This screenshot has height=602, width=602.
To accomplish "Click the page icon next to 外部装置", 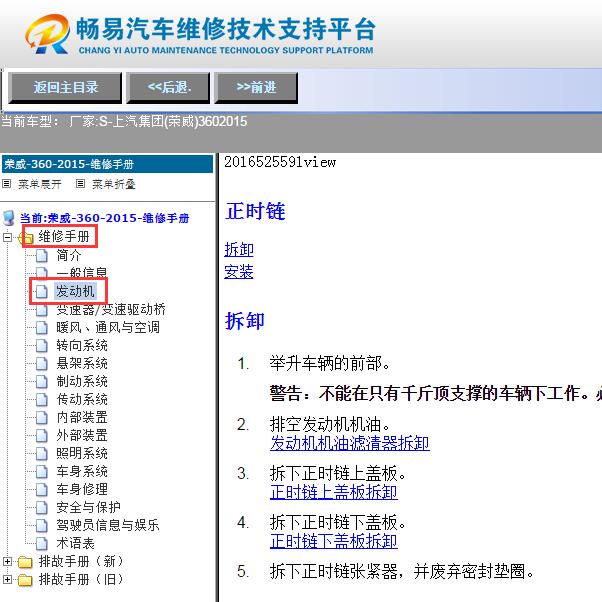I will (x=41, y=435).
